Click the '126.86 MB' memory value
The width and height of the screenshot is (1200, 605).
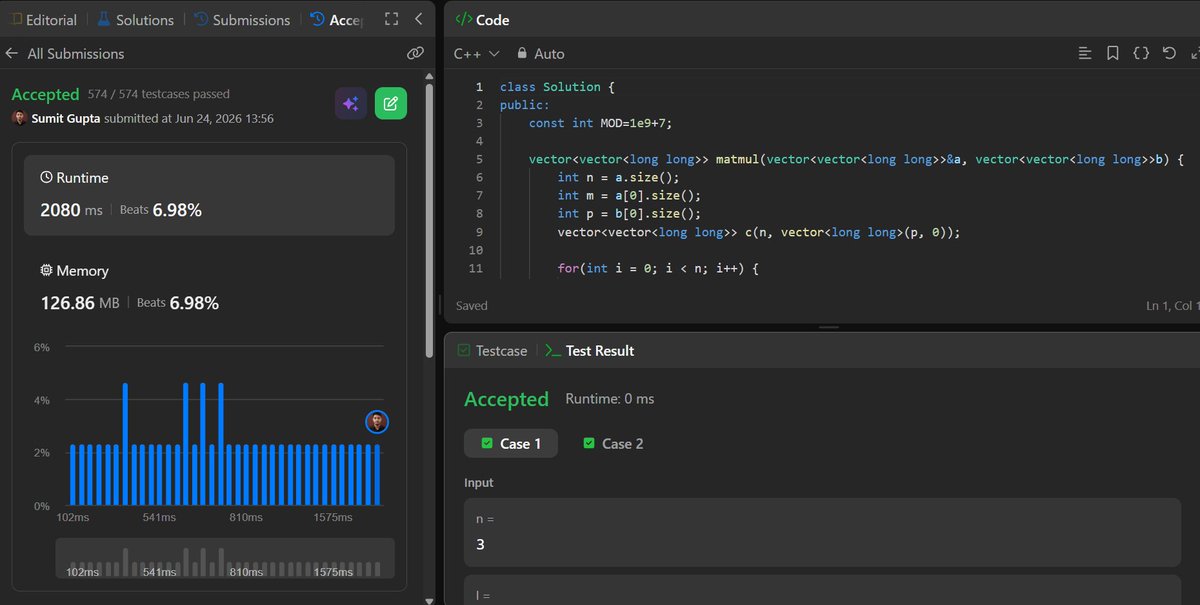[80, 302]
